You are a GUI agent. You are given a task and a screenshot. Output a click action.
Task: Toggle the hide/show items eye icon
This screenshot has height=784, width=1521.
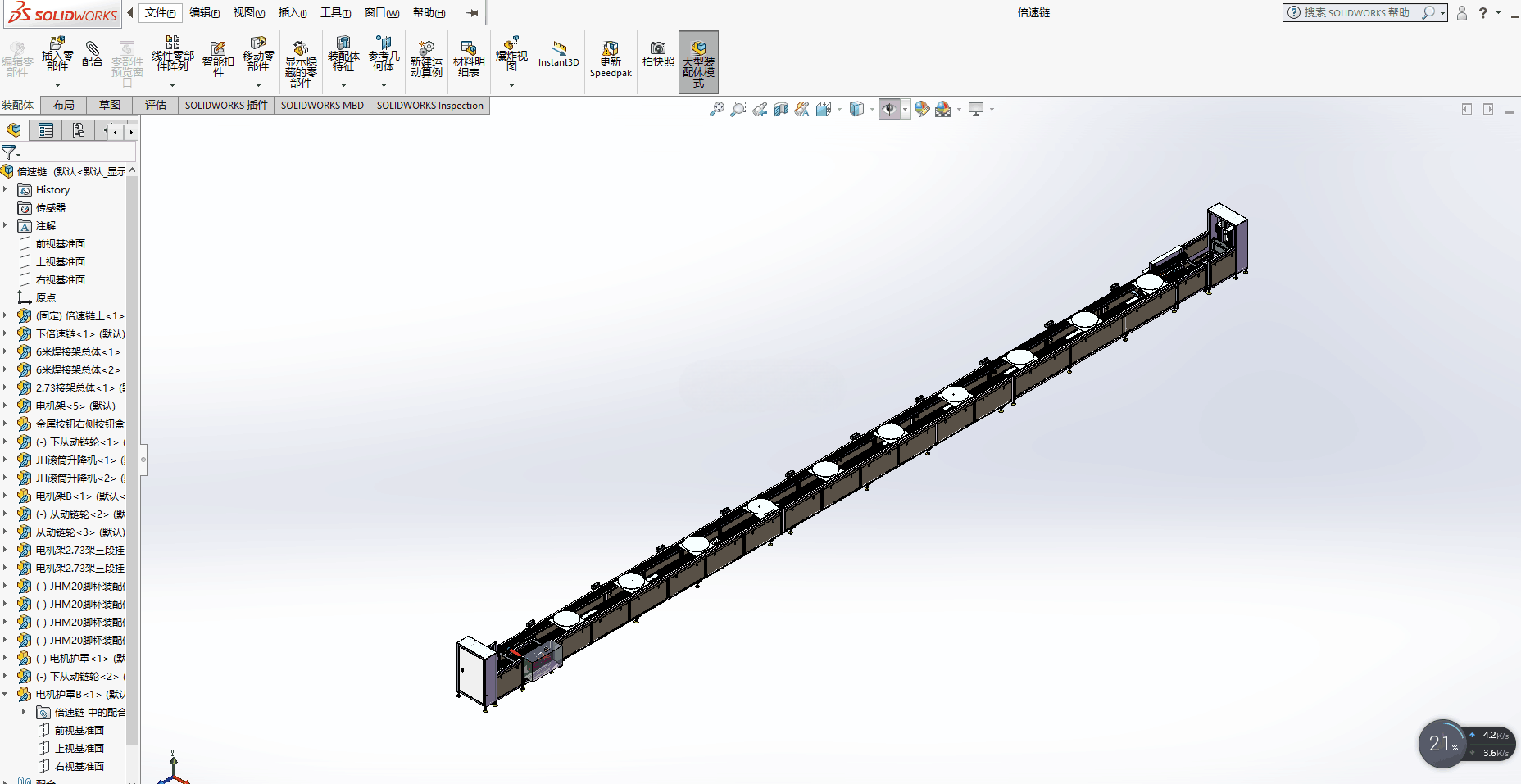tap(889, 109)
